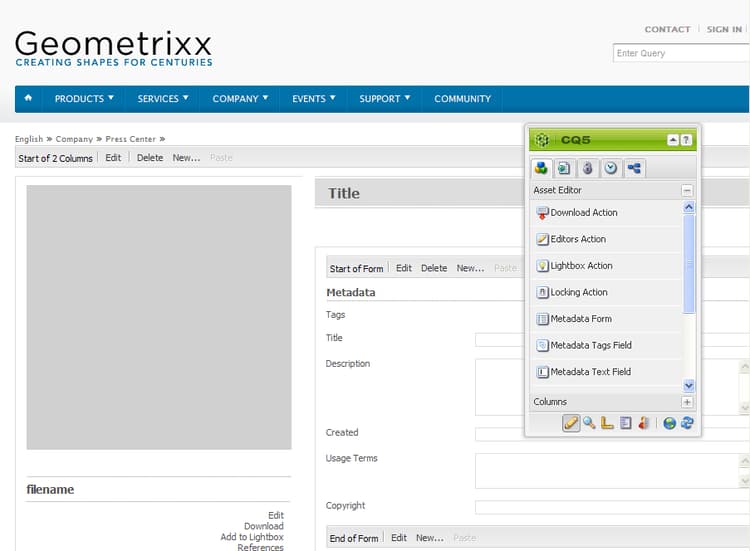Switch to Preview mode magnifier icon
This screenshot has height=551, width=750.
coord(589,423)
